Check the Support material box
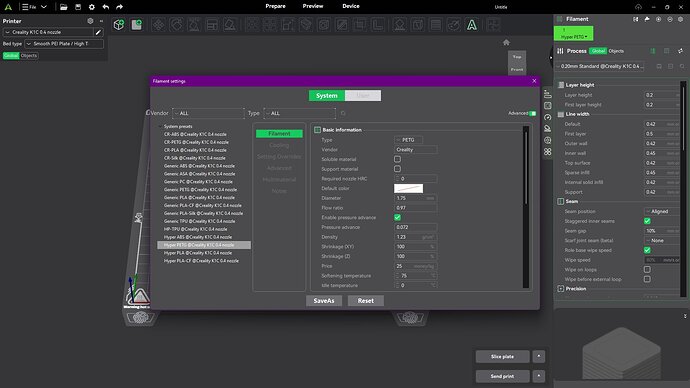 [397, 169]
